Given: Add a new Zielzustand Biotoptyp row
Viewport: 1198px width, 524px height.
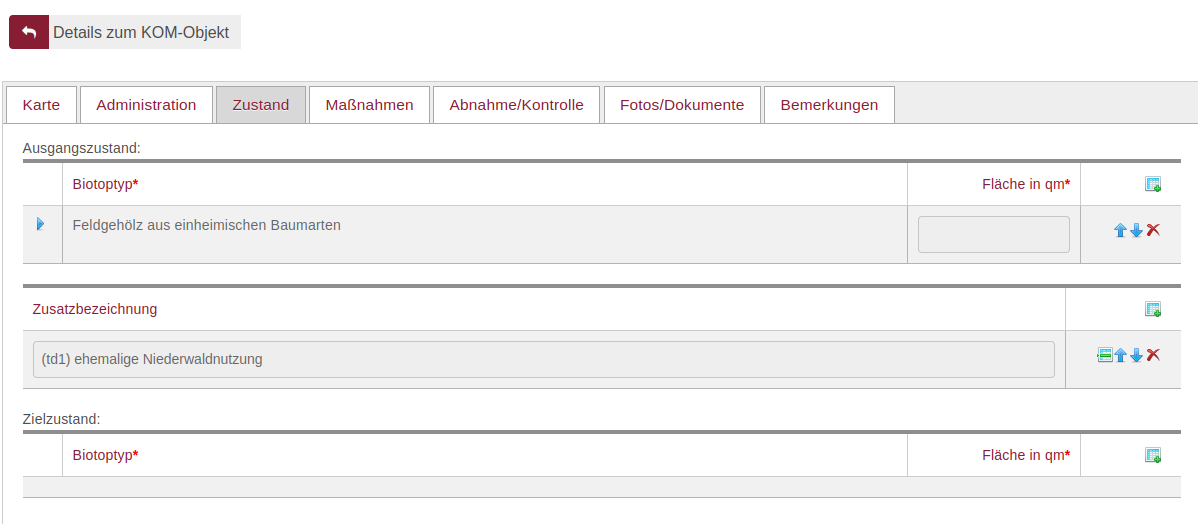Looking at the screenshot, I should pyautogui.click(x=1152, y=455).
